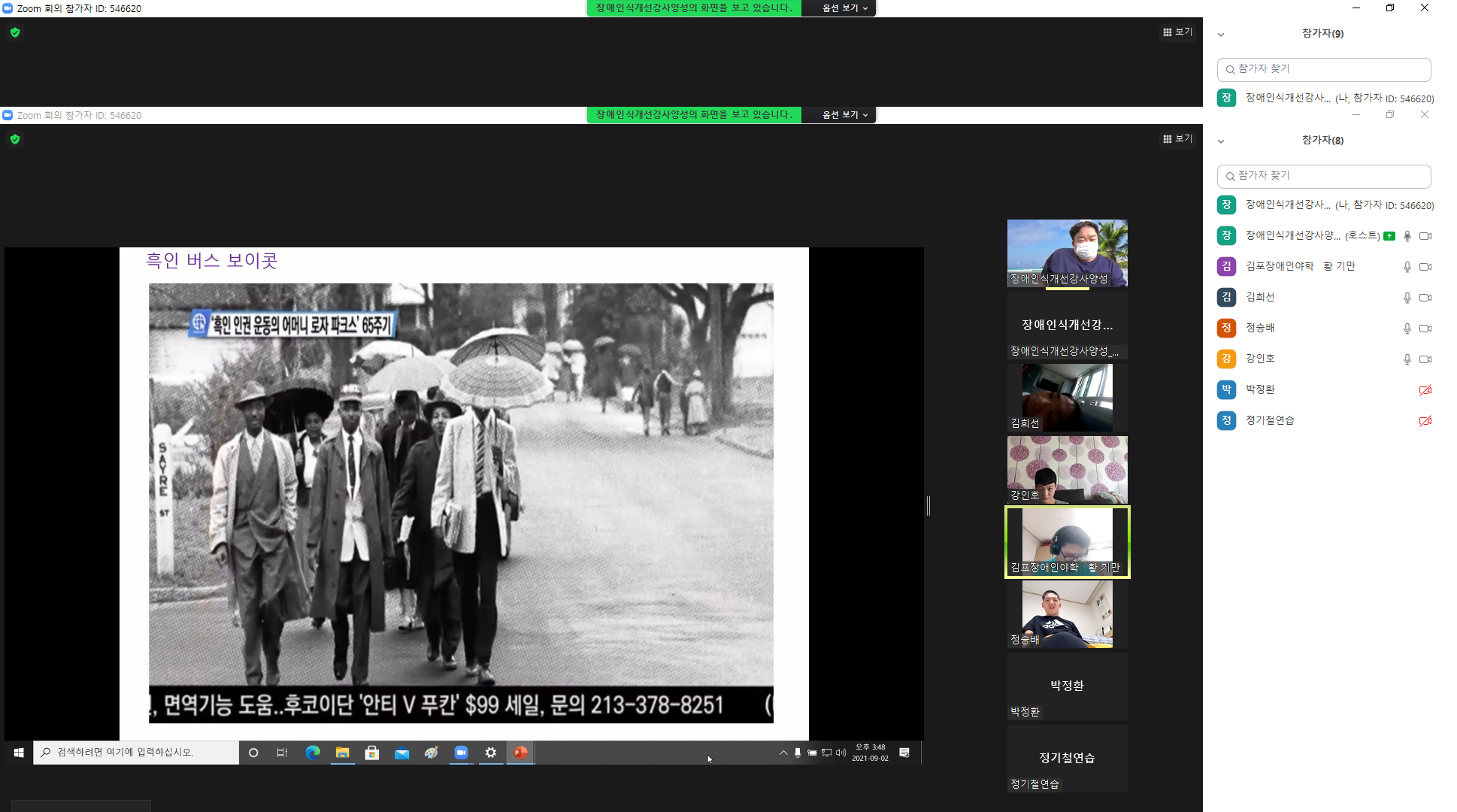Open the notification center icon in shared taskbar
This screenshot has width=1457, height=812.
(904, 753)
